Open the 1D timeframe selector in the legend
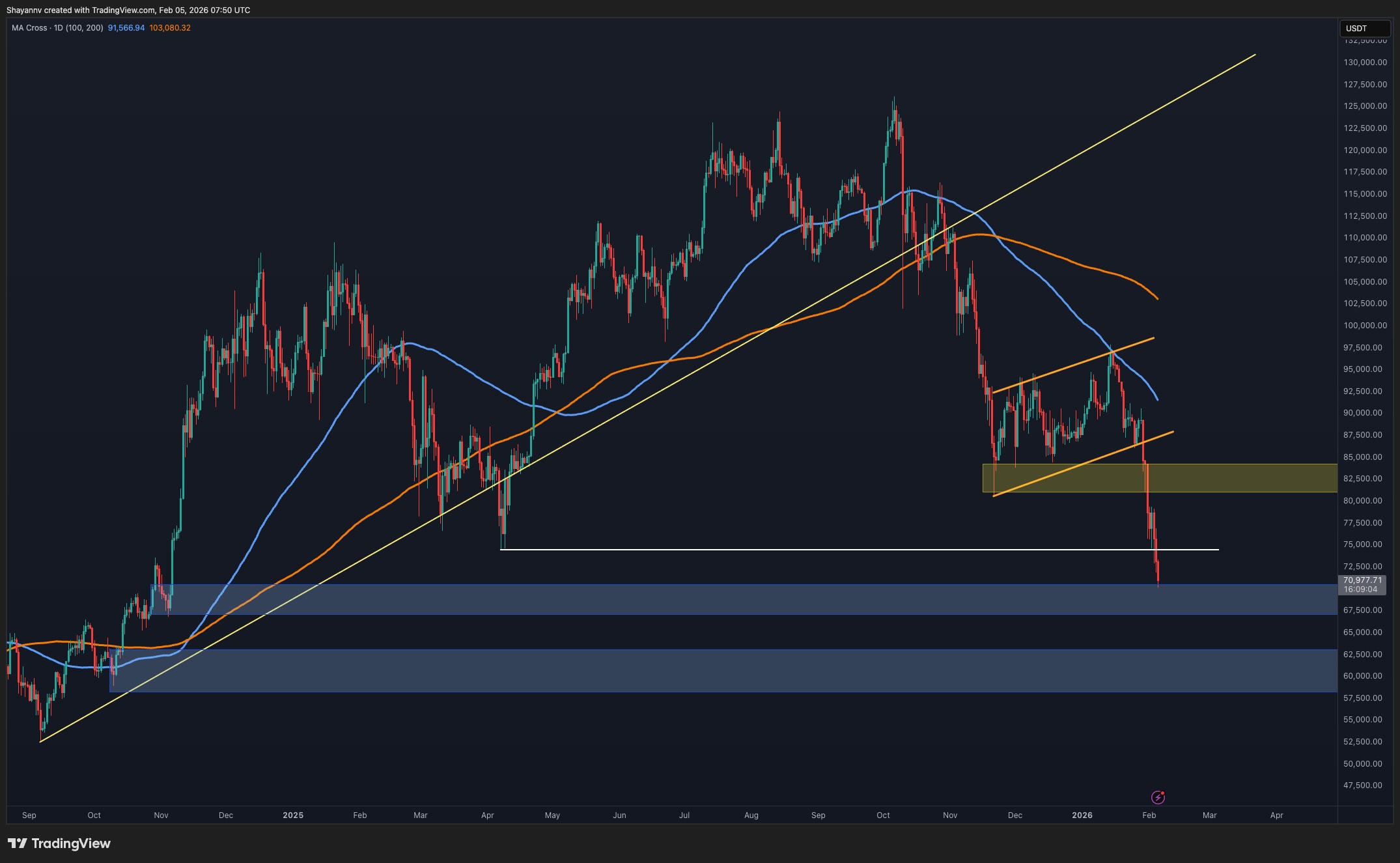The height and width of the screenshot is (863, 1400). [59, 28]
